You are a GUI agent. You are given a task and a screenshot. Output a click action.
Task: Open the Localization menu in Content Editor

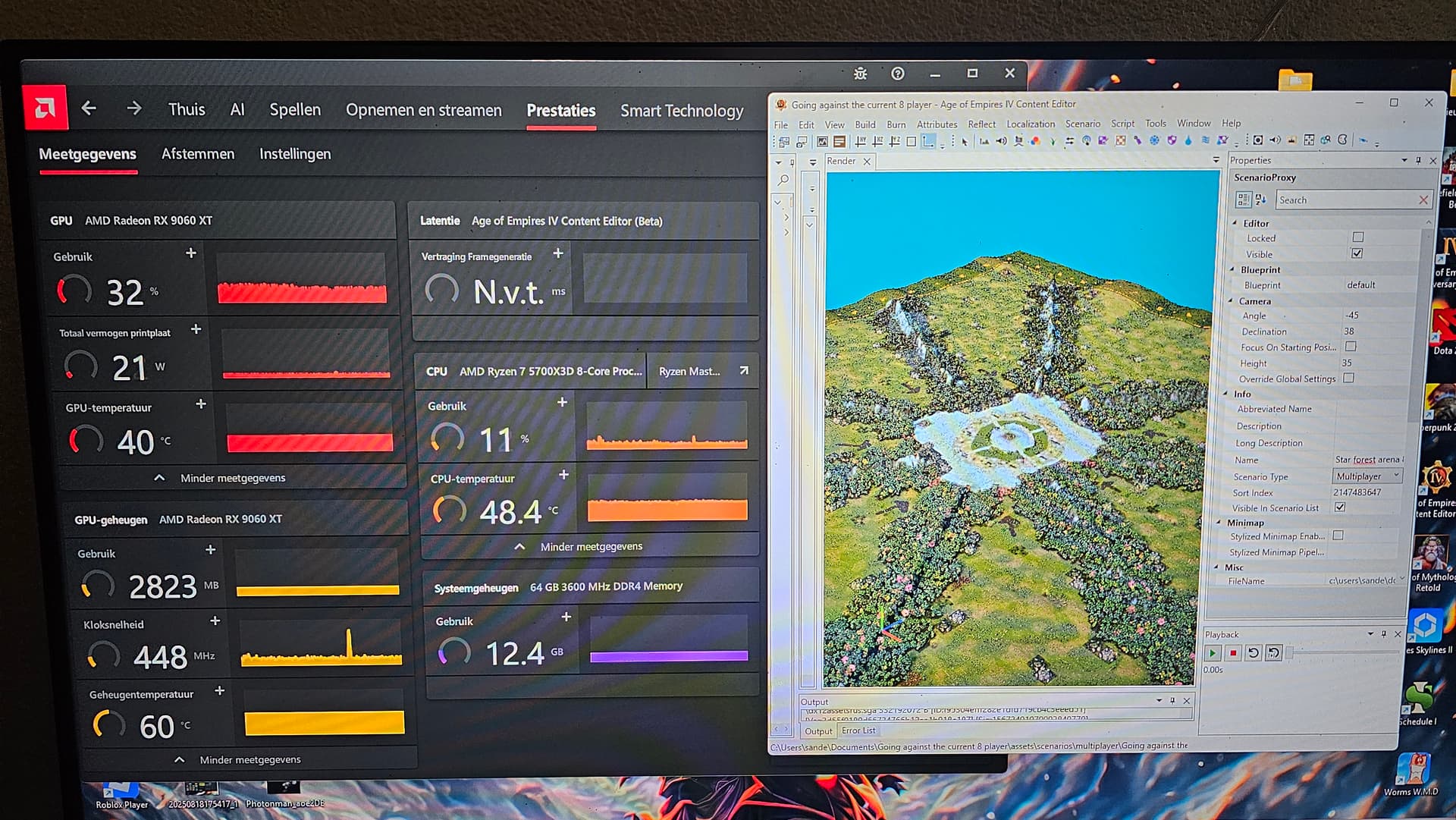pyautogui.click(x=1031, y=124)
